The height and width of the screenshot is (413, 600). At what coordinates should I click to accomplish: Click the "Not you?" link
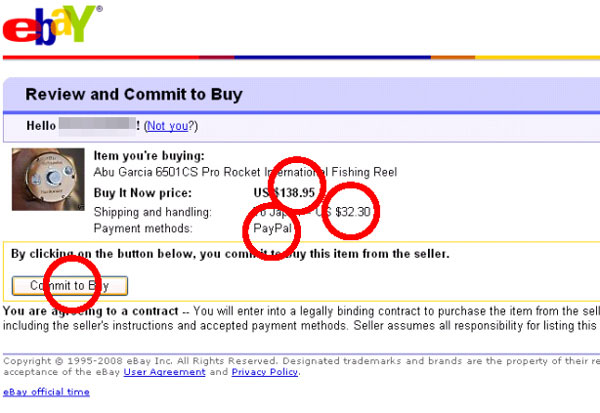171,126
